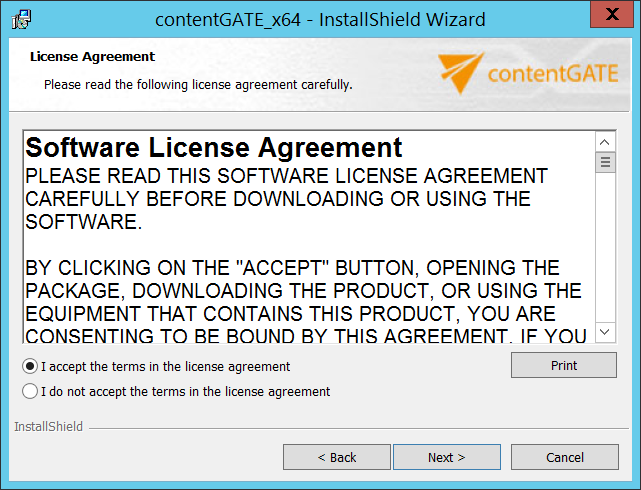Proceed using the "Next >" button
Screen dimensions: 641x490
(x=446, y=457)
